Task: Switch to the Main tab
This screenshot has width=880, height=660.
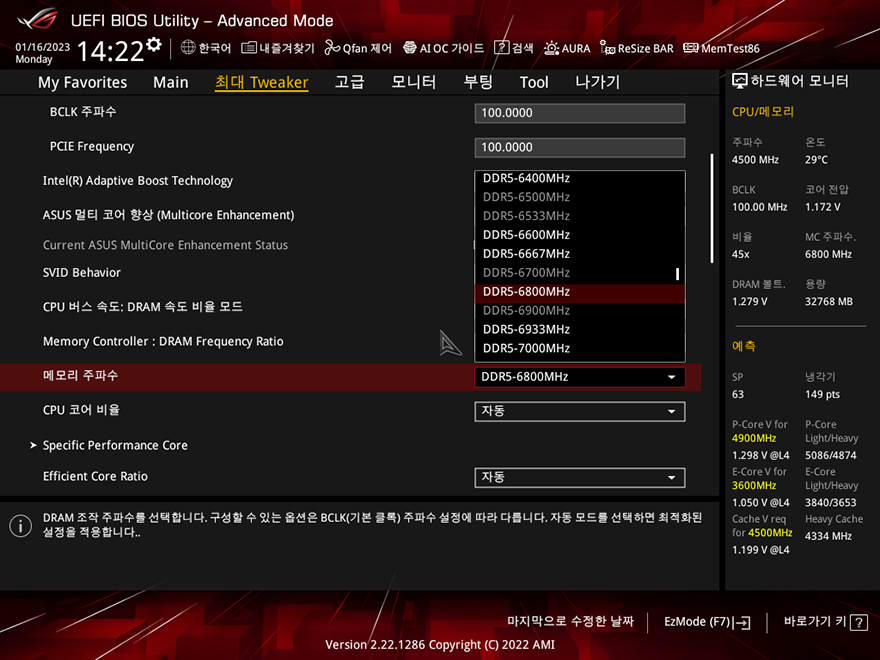Action: click(171, 82)
